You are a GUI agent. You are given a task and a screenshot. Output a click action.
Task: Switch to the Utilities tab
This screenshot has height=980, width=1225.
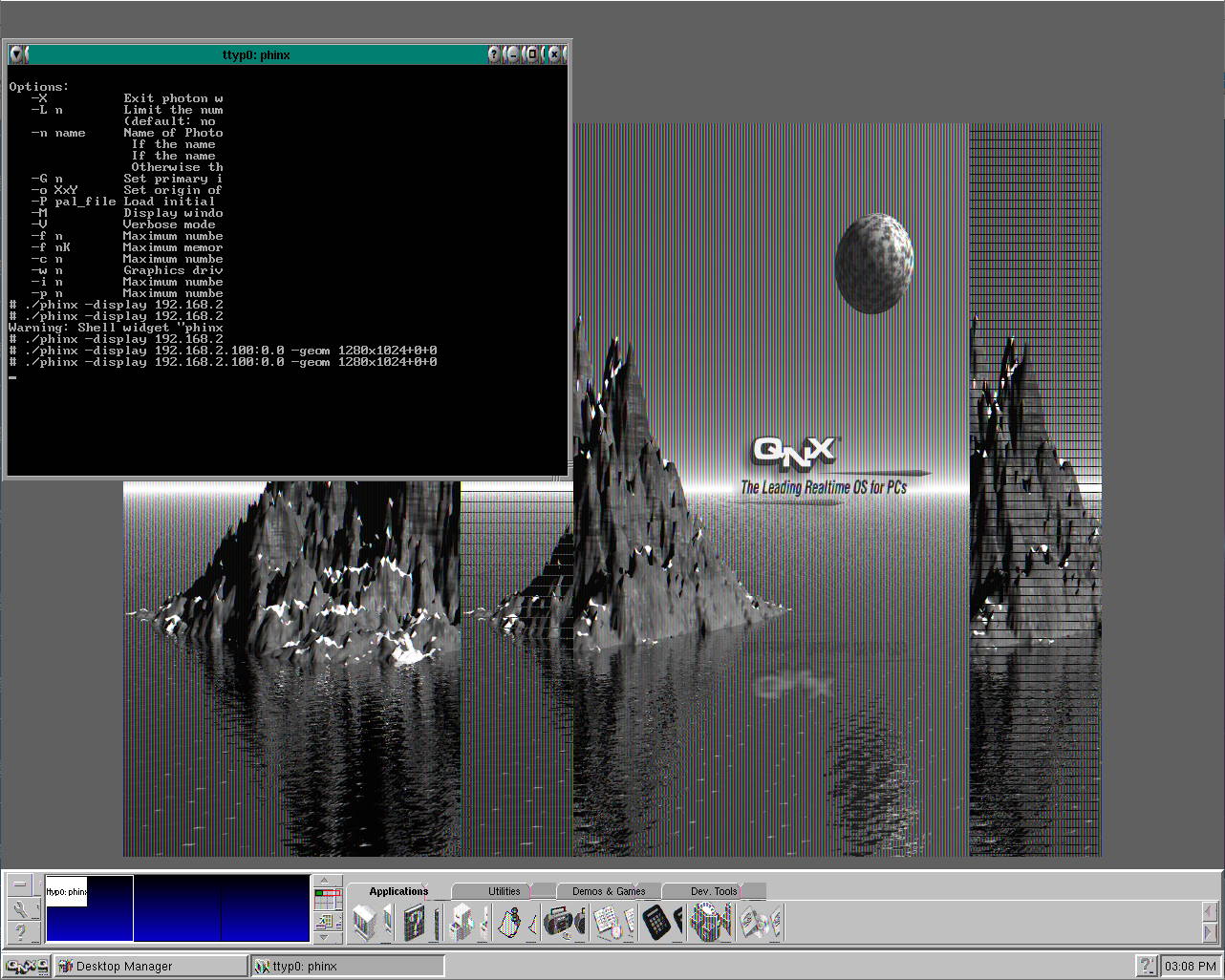pyautogui.click(x=504, y=891)
